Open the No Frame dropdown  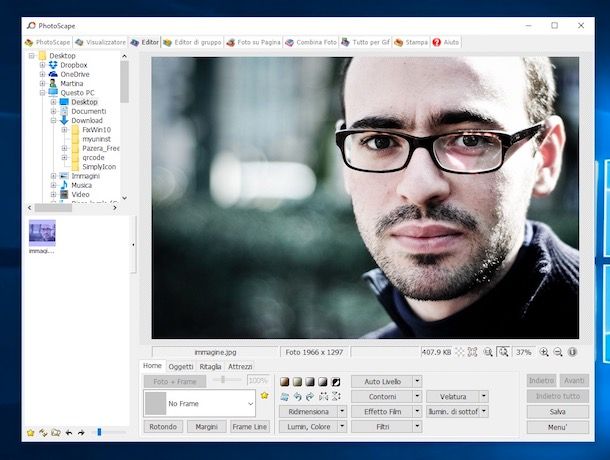click(199, 404)
